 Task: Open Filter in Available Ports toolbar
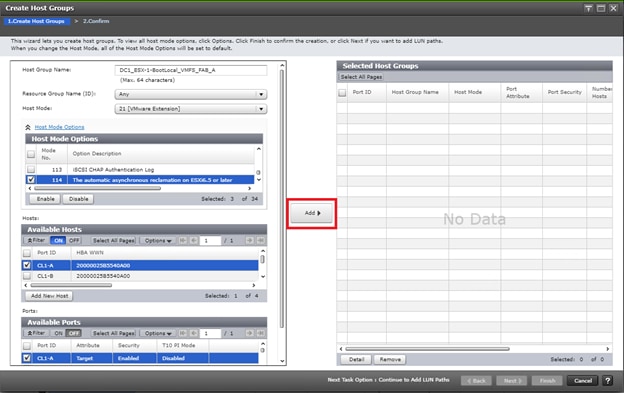(36, 333)
